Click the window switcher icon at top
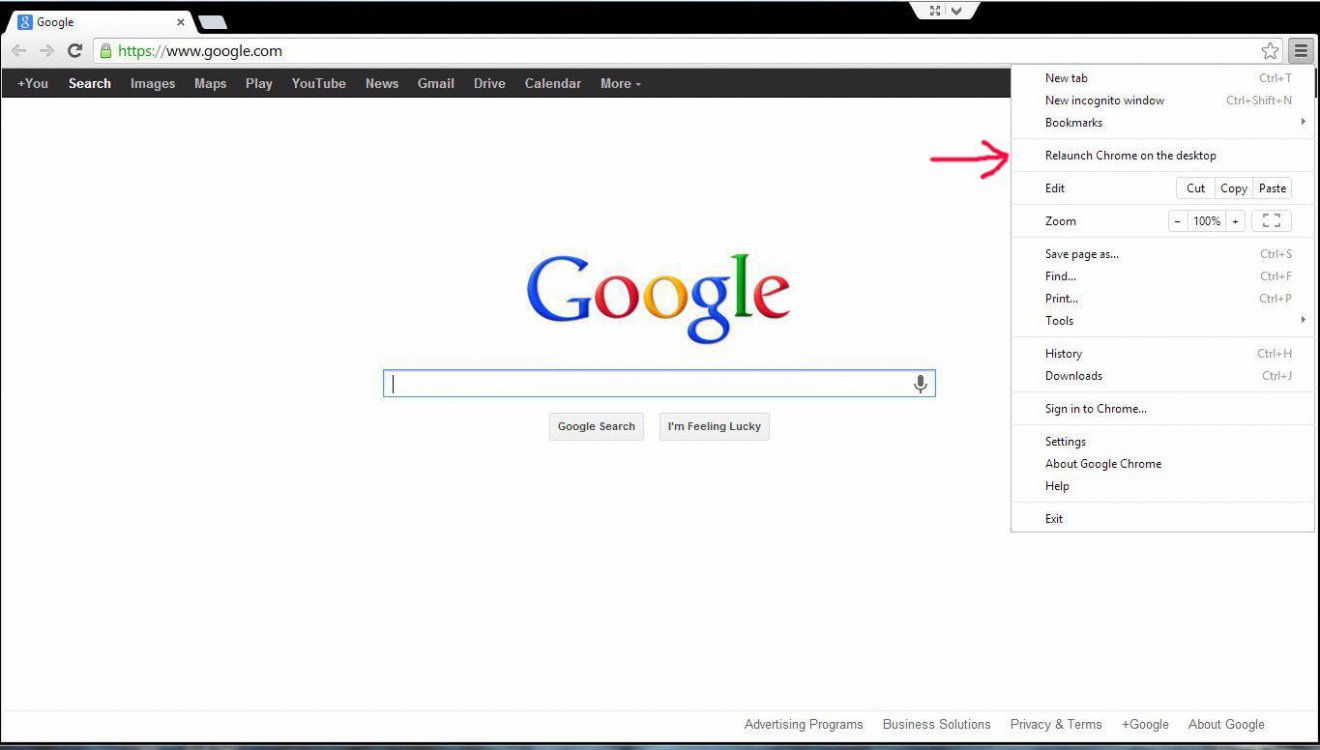Screen dimensions: 1320x750 click(935, 10)
